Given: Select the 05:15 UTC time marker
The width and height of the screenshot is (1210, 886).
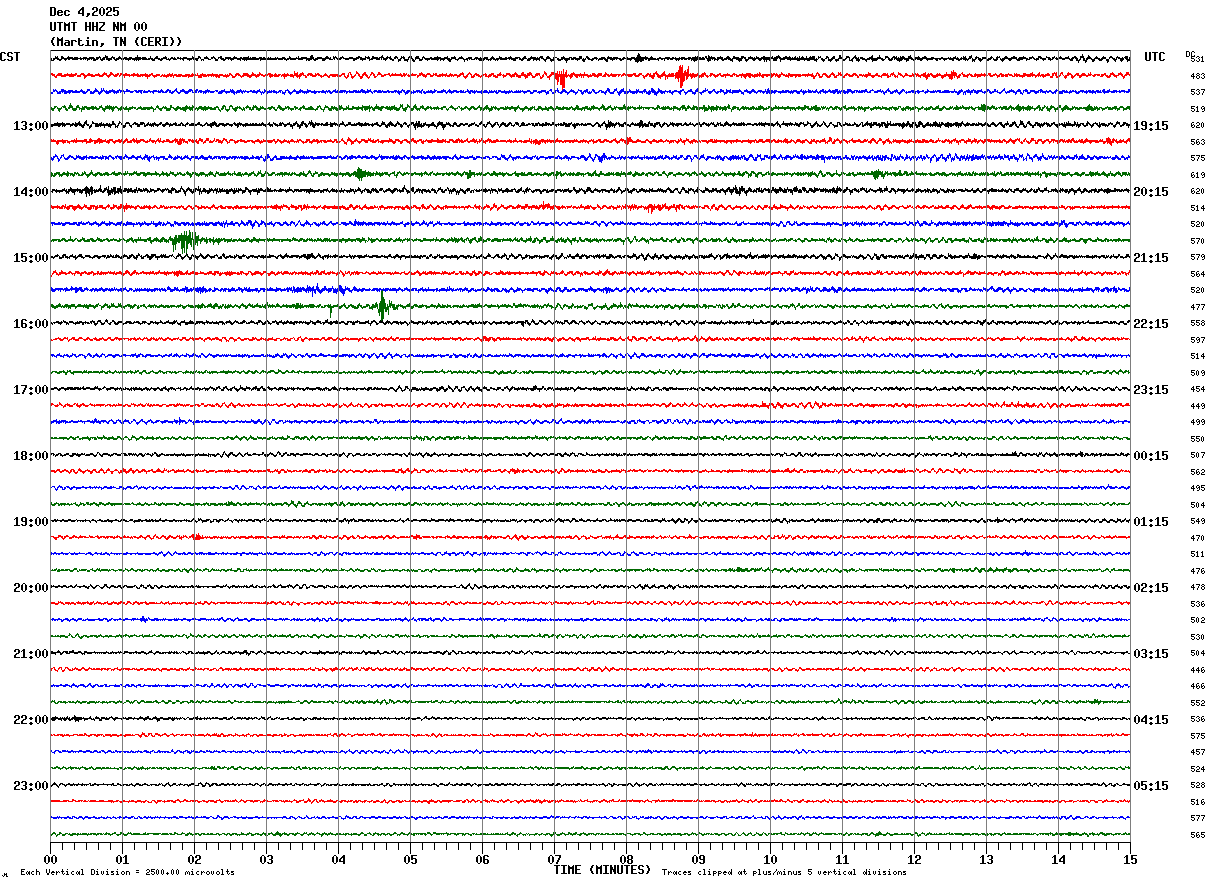Looking at the screenshot, I should tap(1150, 786).
